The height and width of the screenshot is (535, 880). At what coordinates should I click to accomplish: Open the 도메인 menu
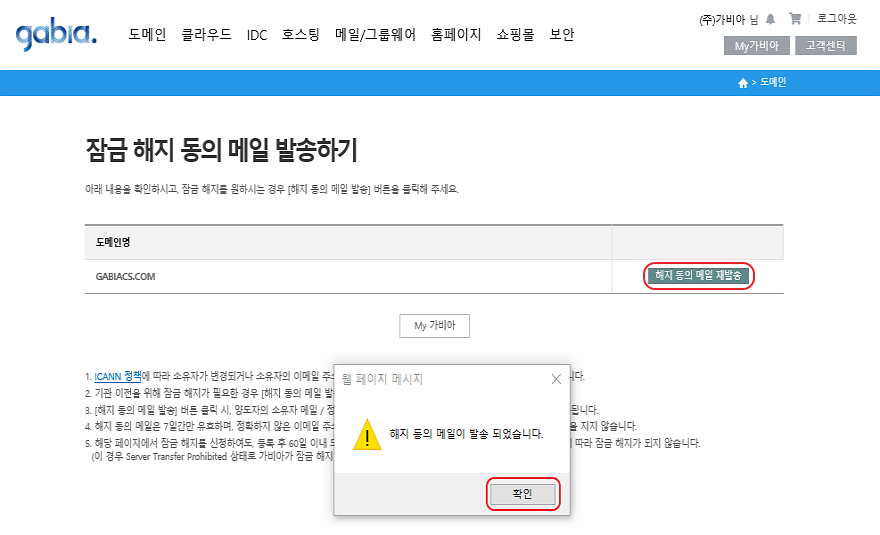[x=147, y=35]
